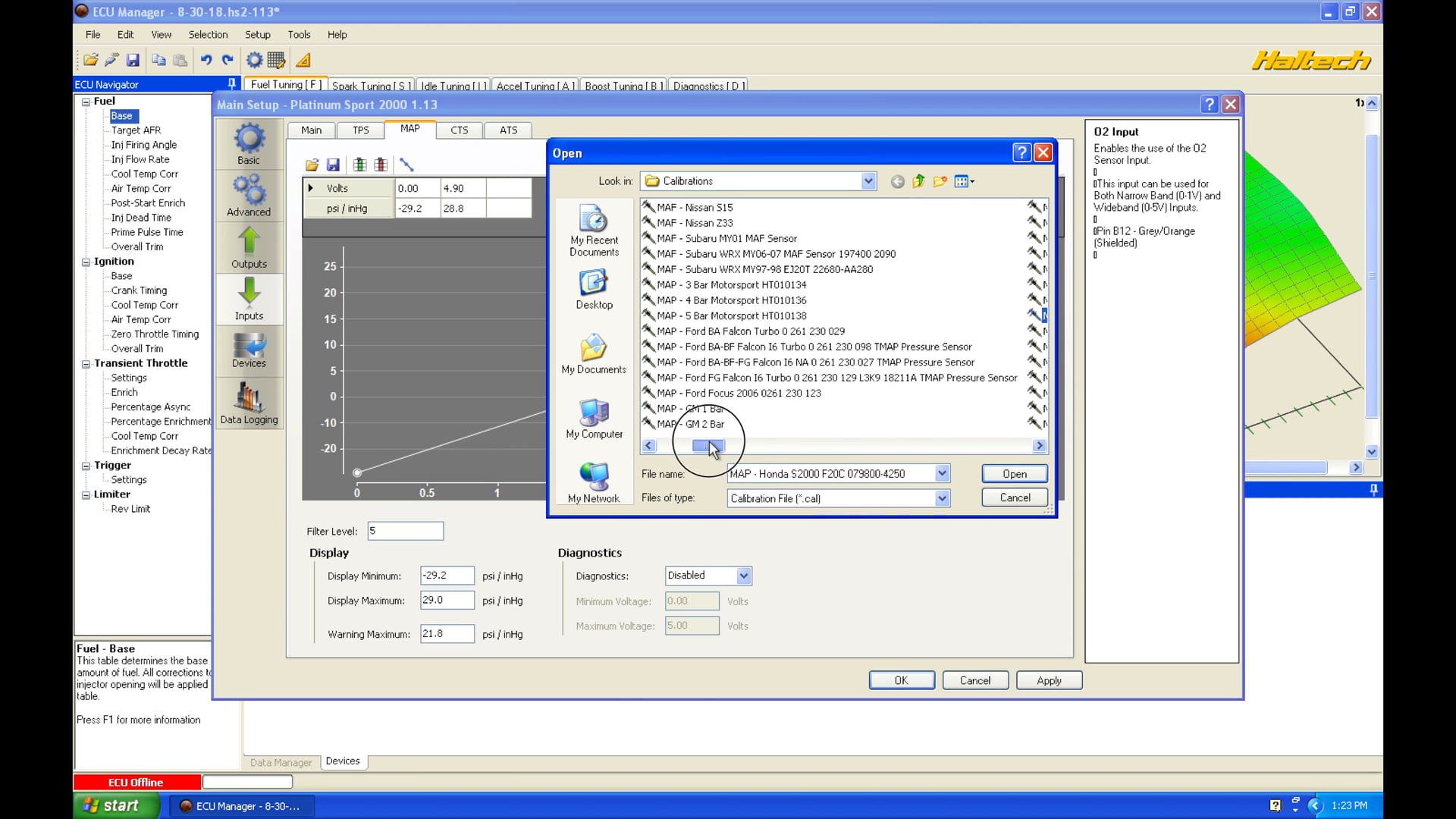1456x819 pixels.
Task: Click the green insert column table icon
Action: coord(359,165)
